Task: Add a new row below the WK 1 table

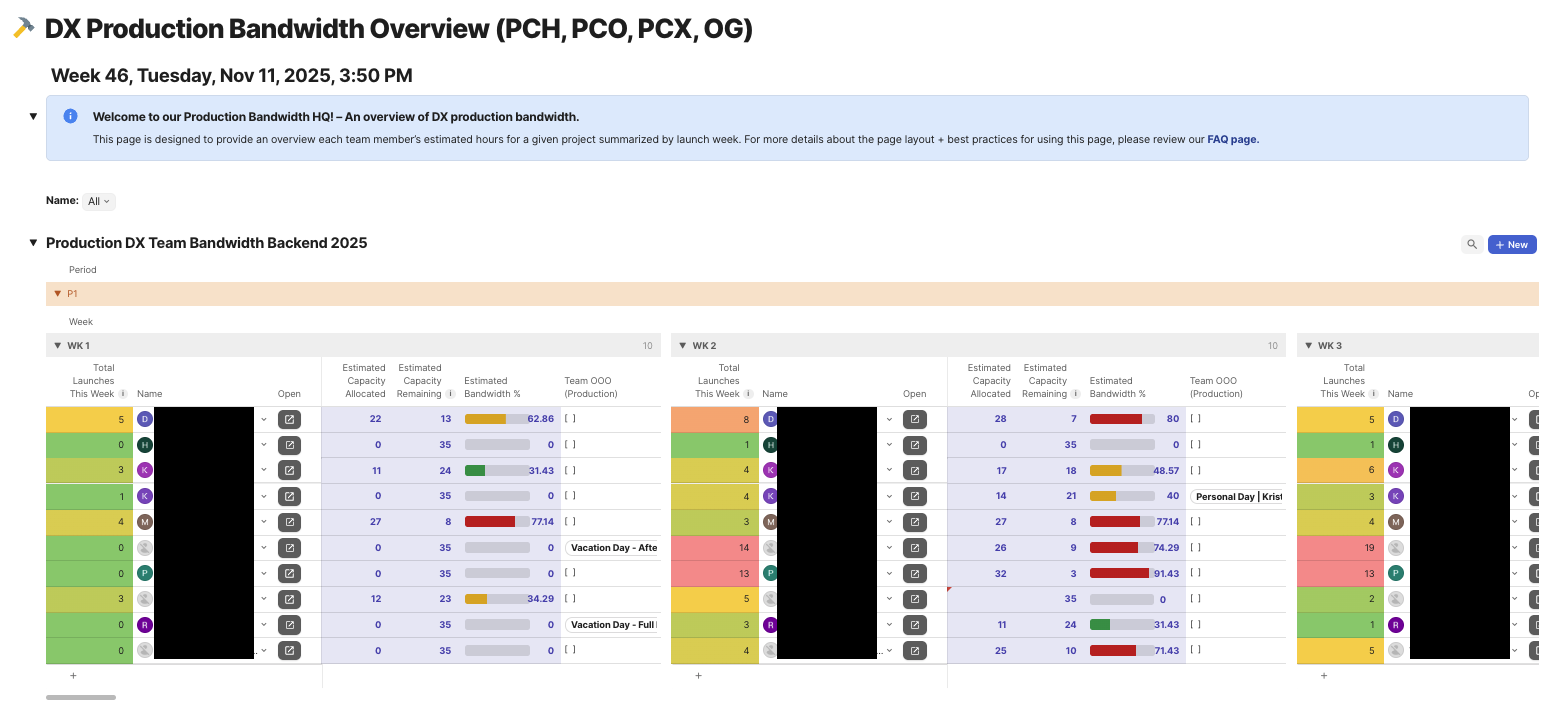Action: point(73,676)
